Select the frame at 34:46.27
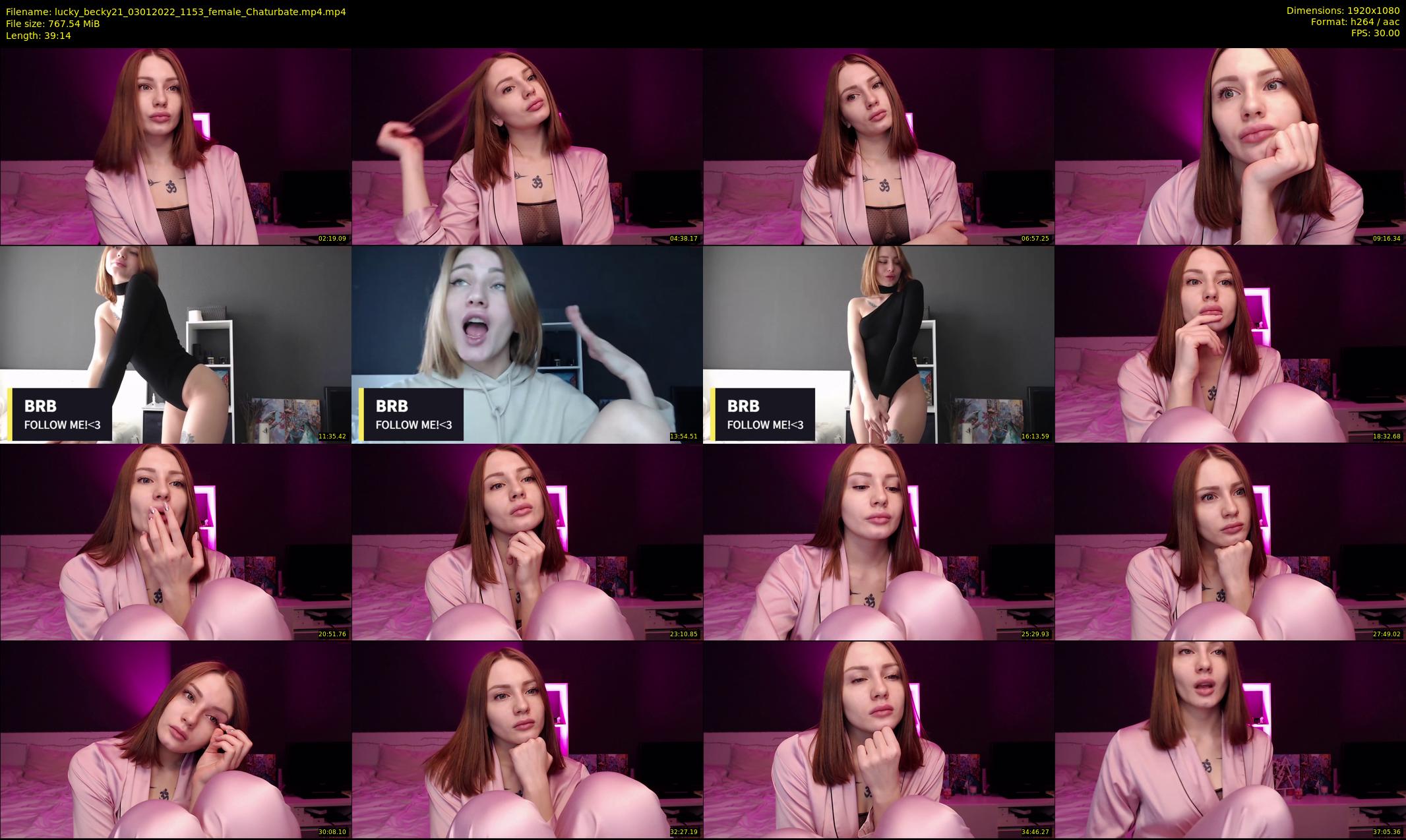The image size is (1406, 840). 878,739
